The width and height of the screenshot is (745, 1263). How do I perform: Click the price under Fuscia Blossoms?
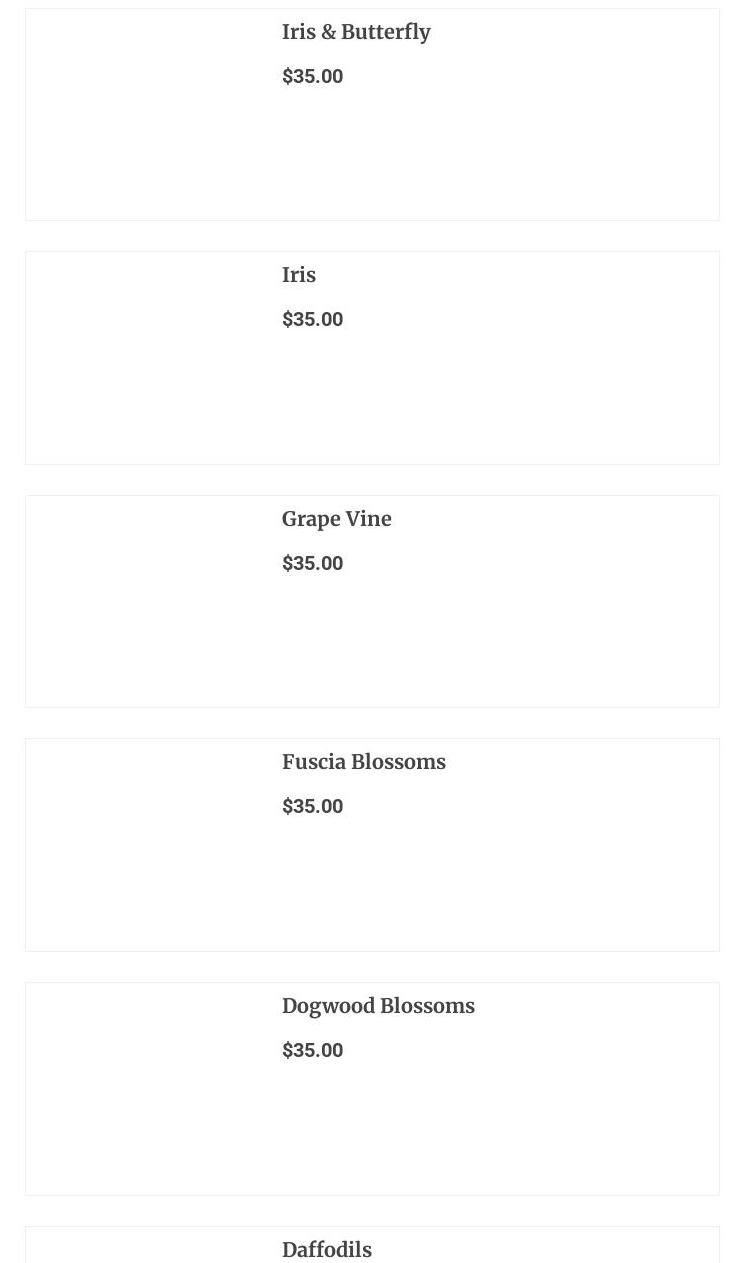pyautogui.click(x=312, y=807)
